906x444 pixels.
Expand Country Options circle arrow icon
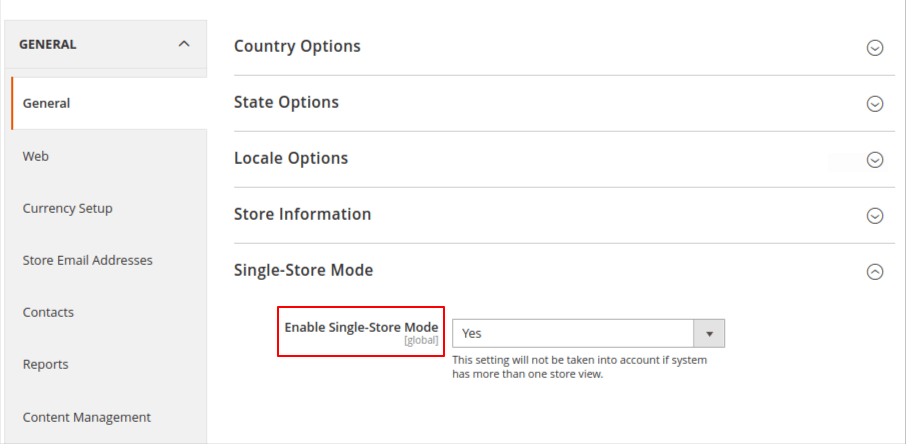coord(875,47)
